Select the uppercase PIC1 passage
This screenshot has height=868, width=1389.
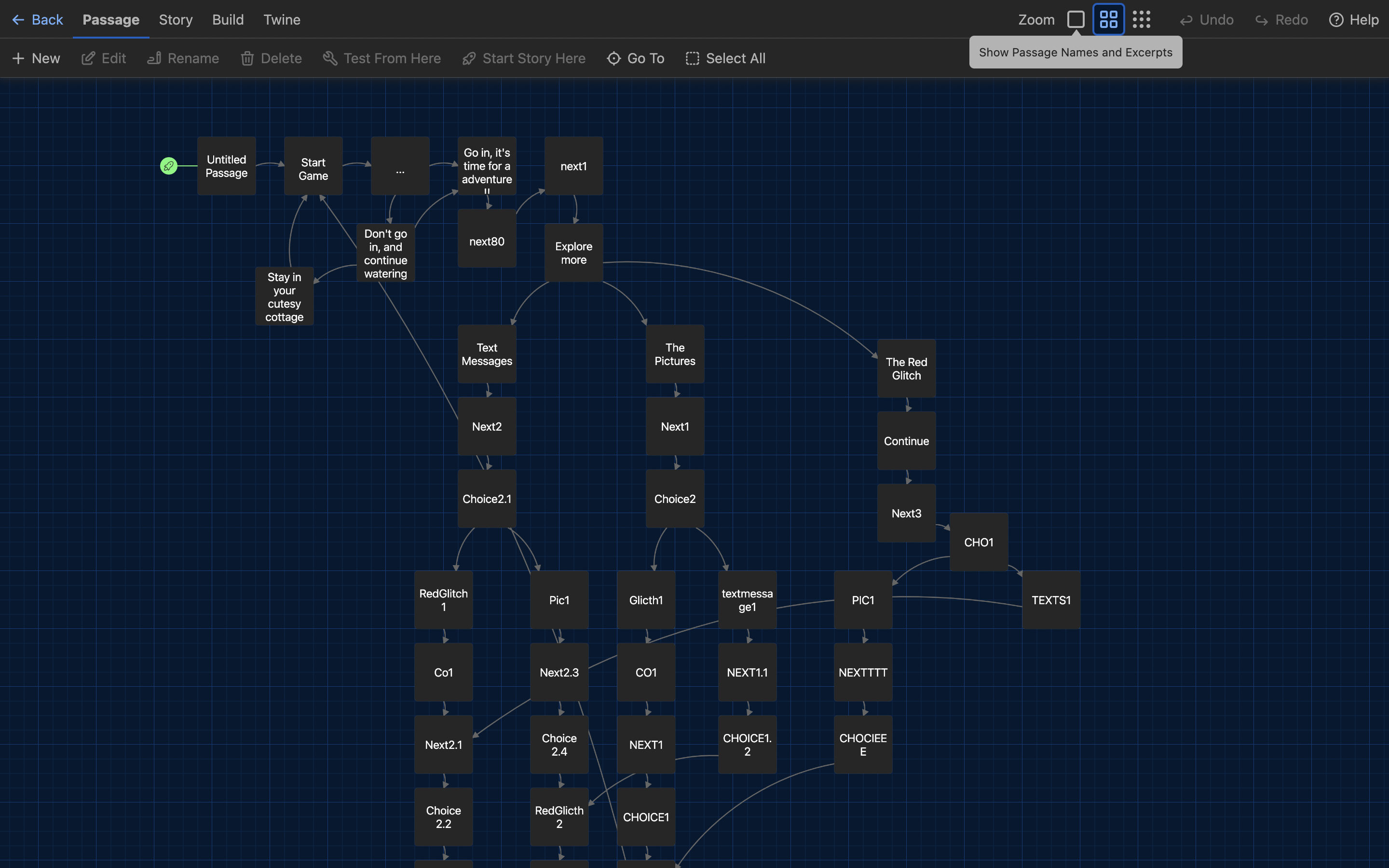[x=863, y=600]
